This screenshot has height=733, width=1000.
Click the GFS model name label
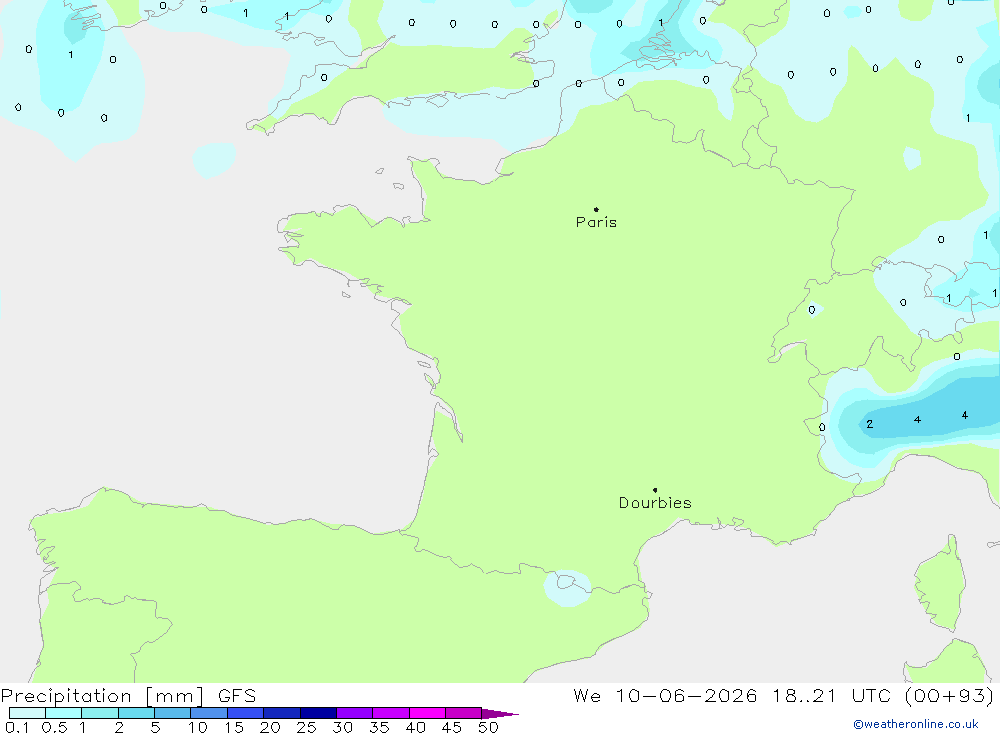click(x=237, y=696)
